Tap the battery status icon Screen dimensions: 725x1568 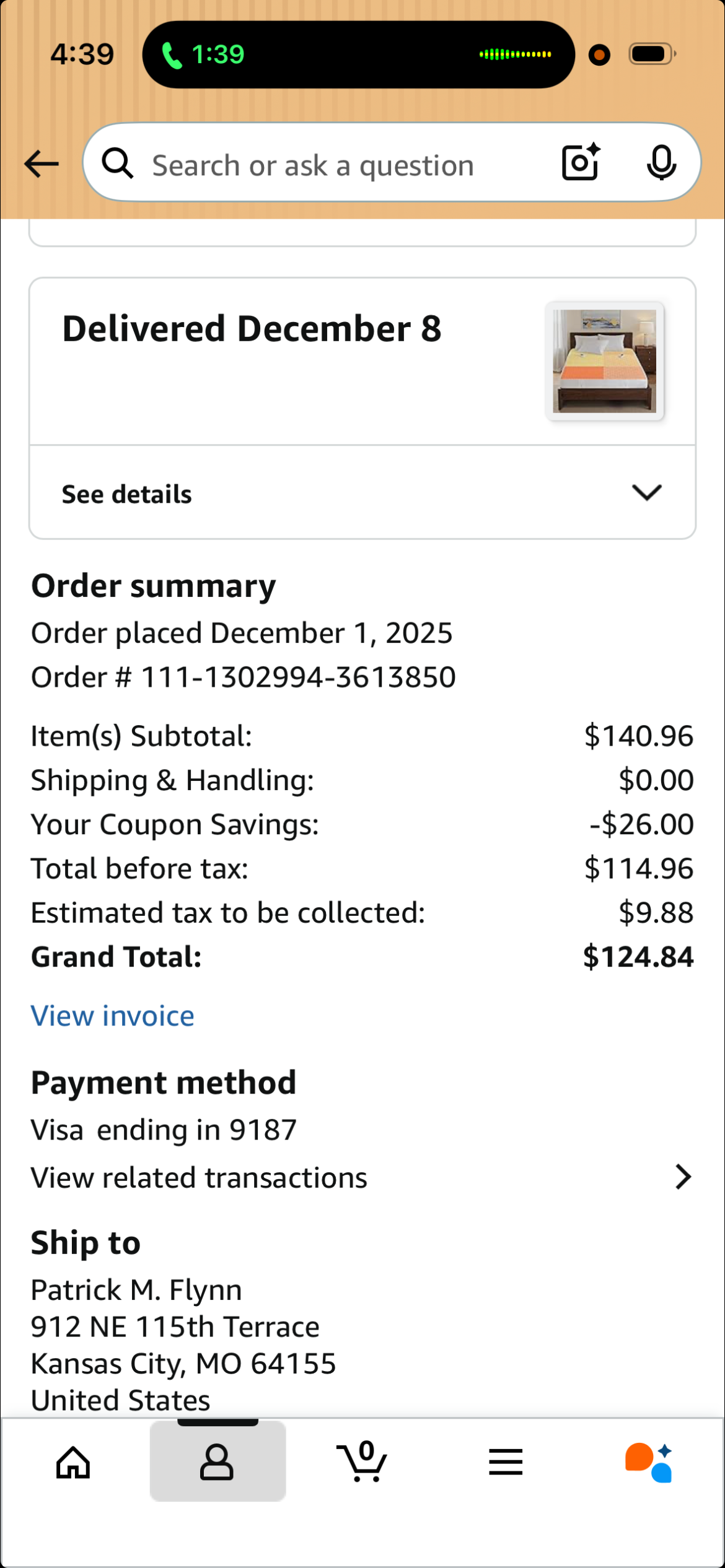point(652,54)
